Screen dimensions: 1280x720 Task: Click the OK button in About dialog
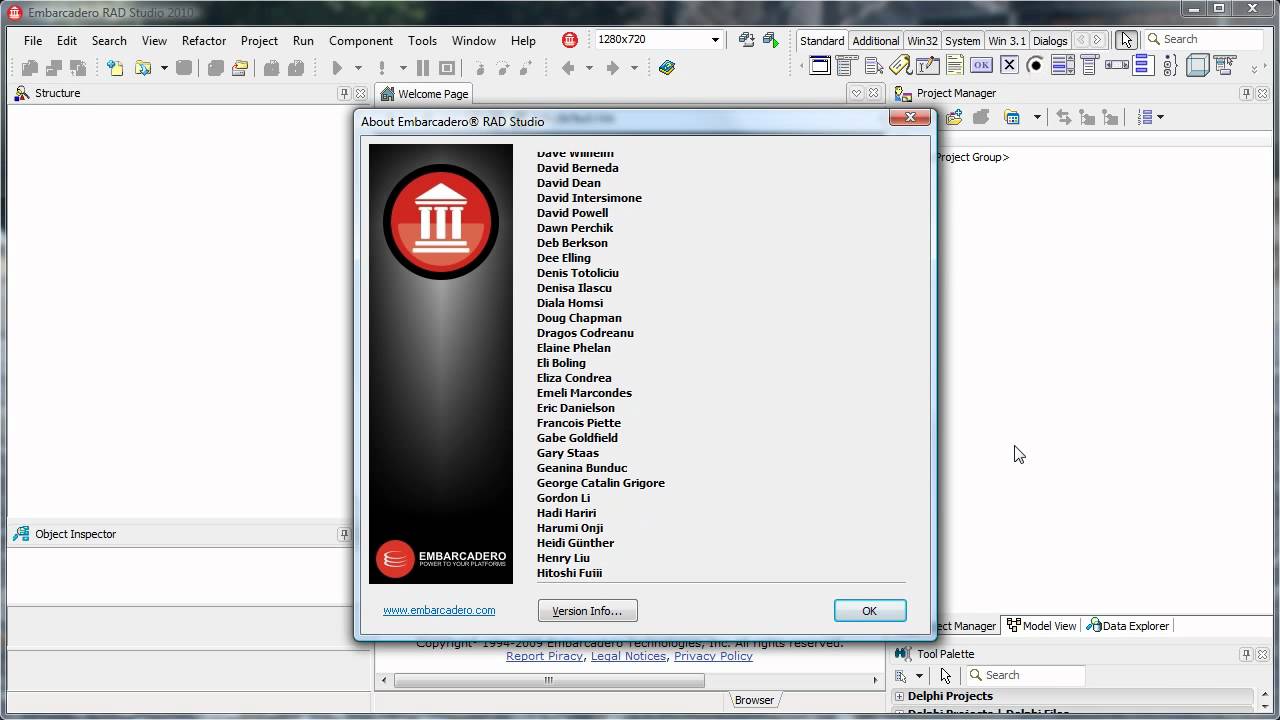click(869, 611)
